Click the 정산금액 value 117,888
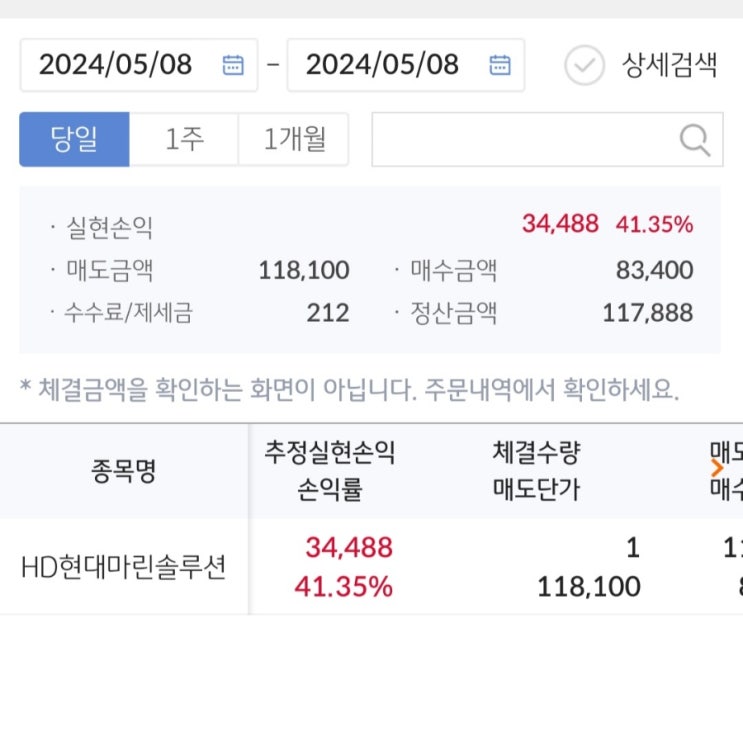The image size is (743, 741). [647, 313]
